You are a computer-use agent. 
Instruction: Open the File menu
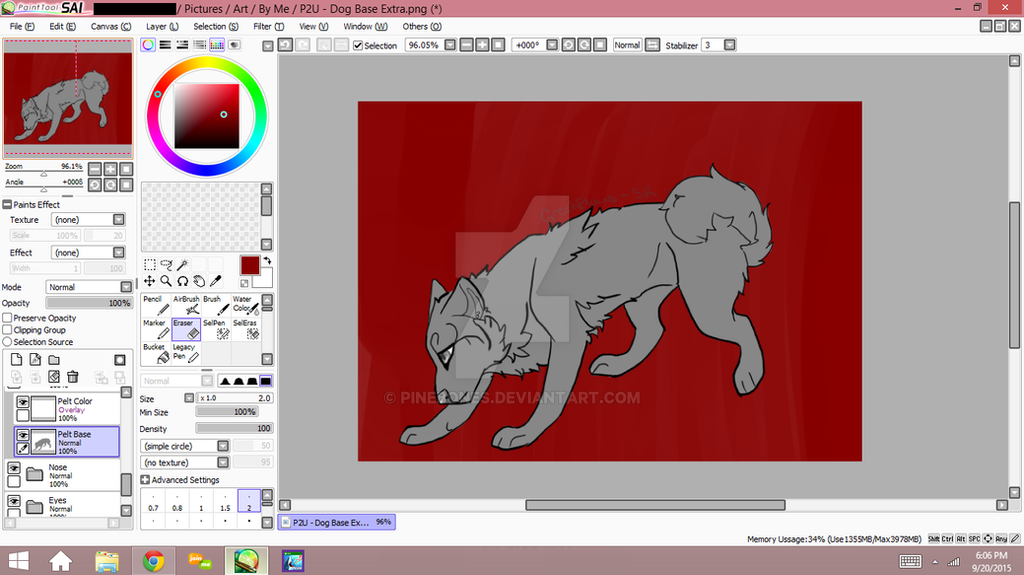(22, 26)
